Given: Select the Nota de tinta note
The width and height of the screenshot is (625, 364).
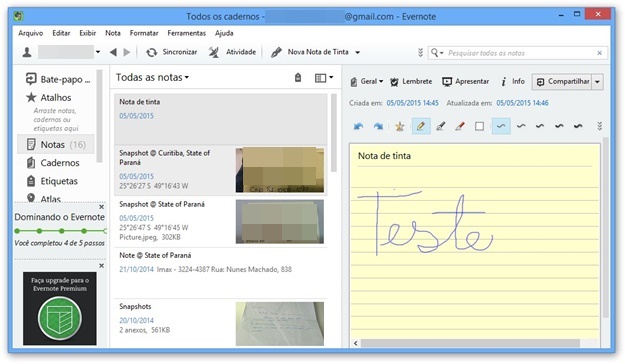Looking at the screenshot, I should point(221,119).
